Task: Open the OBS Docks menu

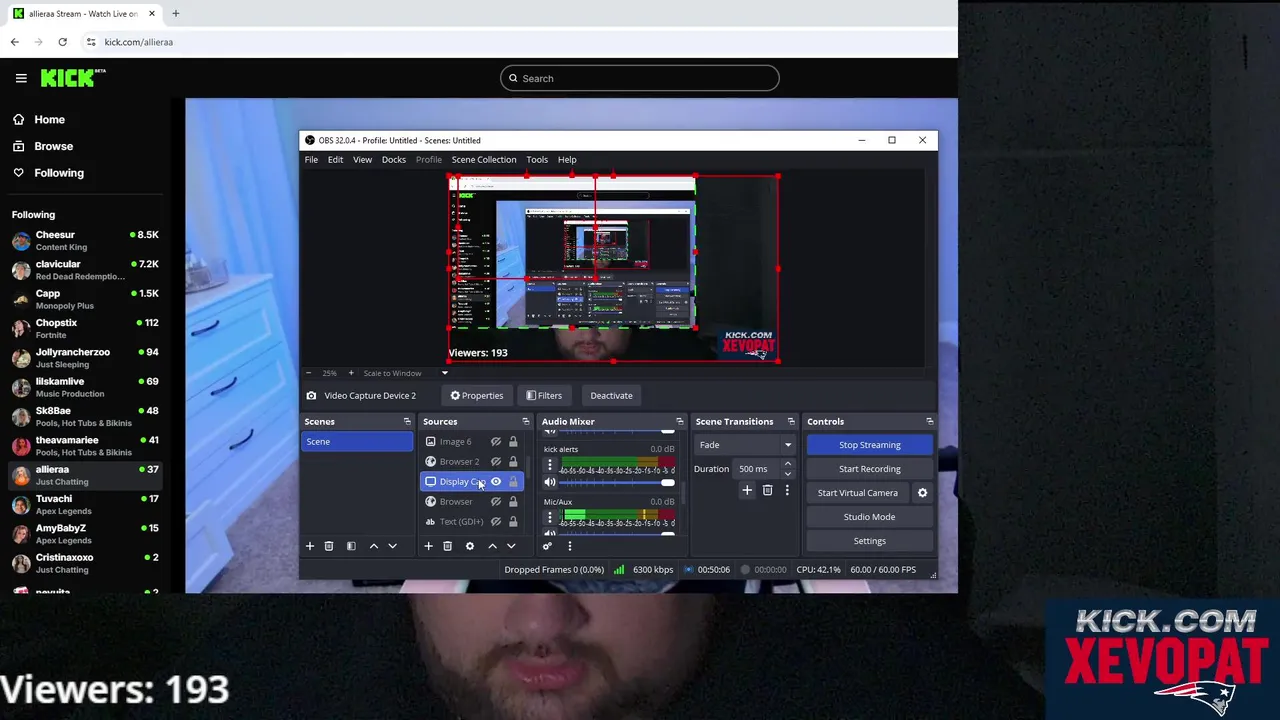Action: [x=393, y=159]
